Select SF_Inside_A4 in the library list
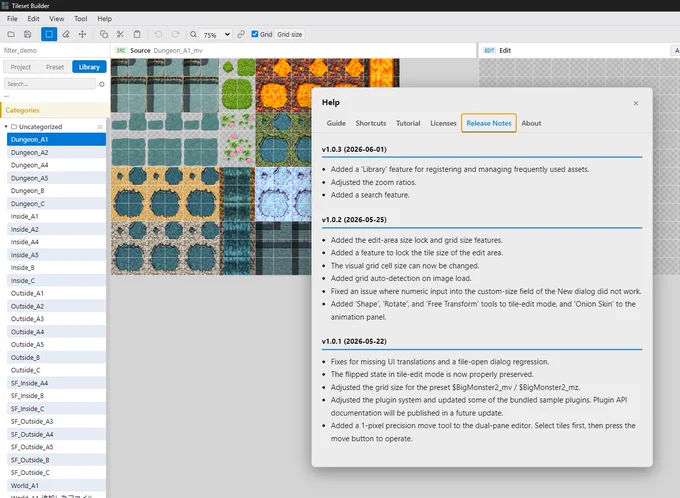 [56, 383]
